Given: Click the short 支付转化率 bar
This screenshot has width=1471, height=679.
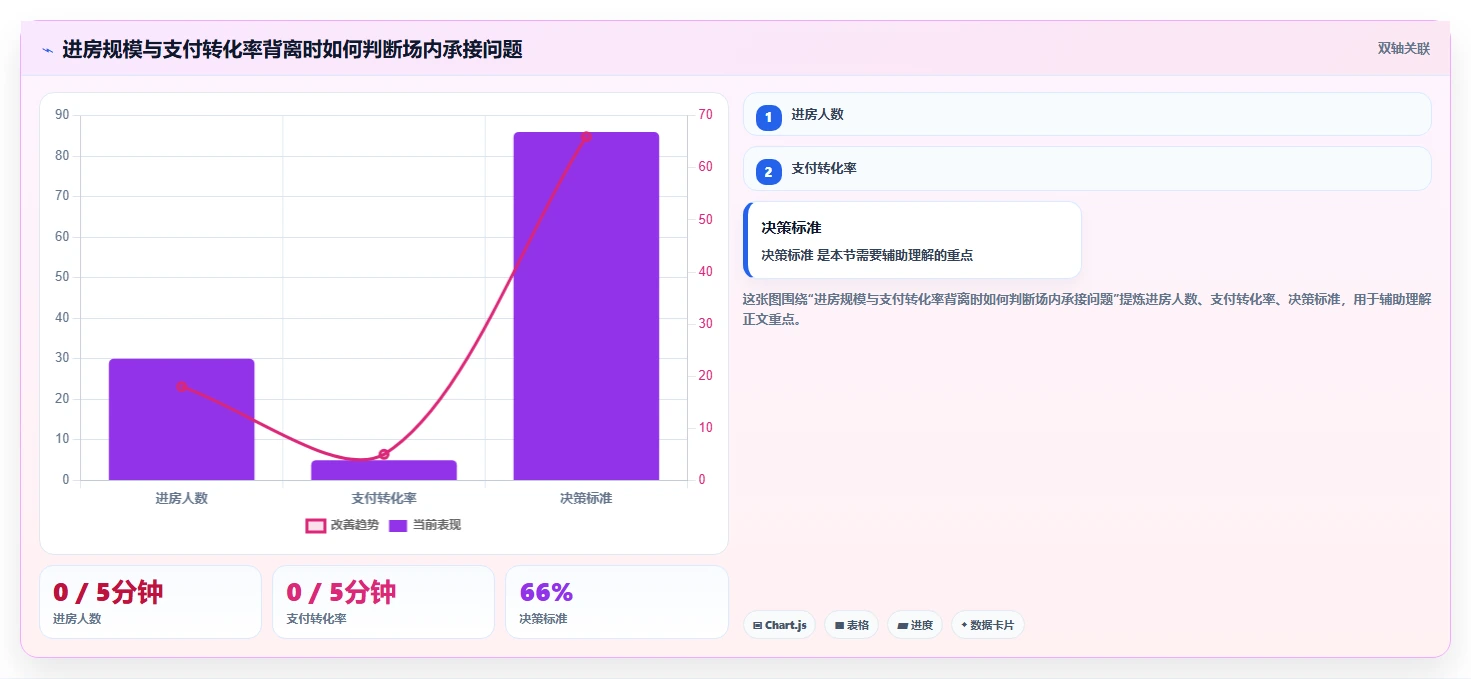Looking at the screenshot, I should point(384,470).
